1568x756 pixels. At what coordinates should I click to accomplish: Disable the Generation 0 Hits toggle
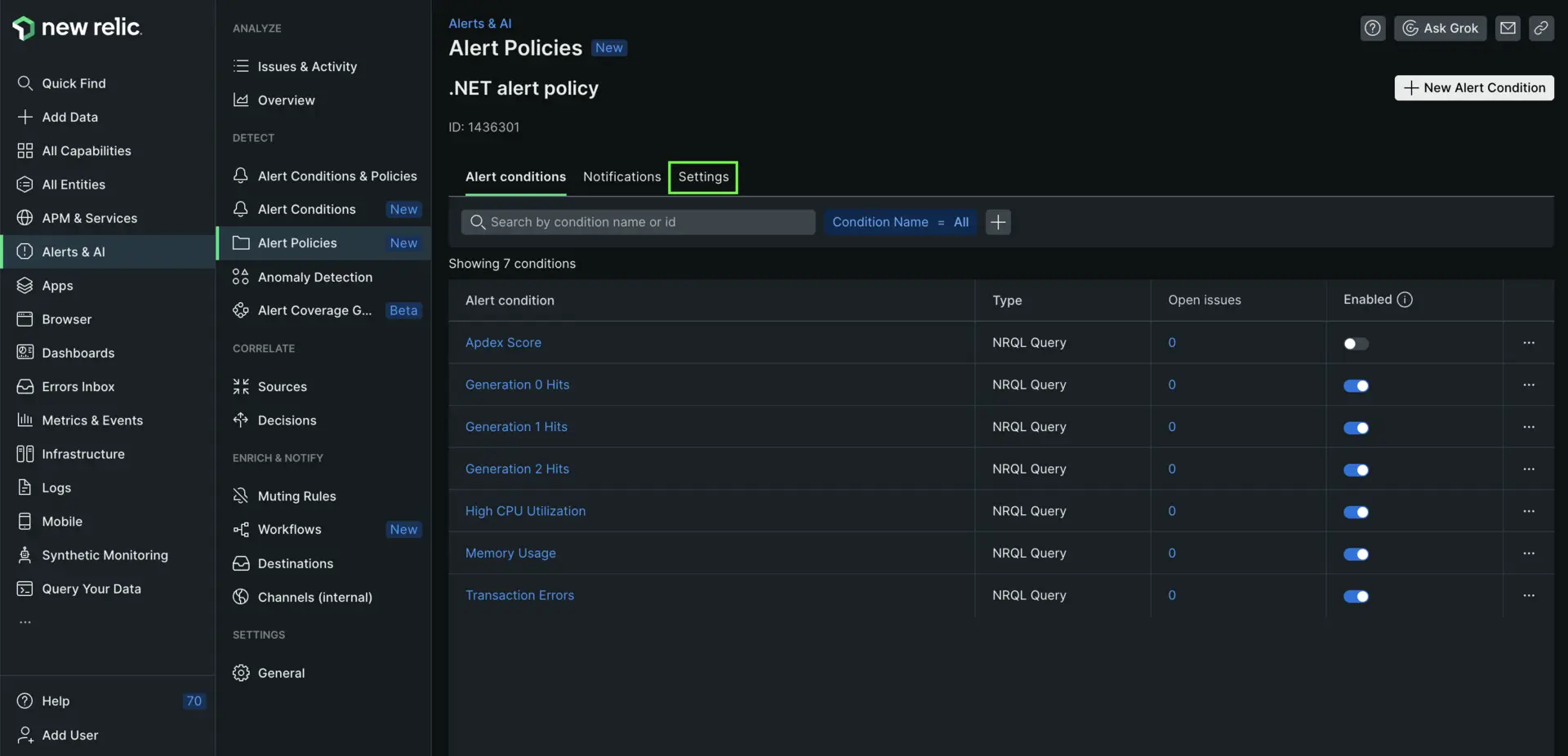1356,385
